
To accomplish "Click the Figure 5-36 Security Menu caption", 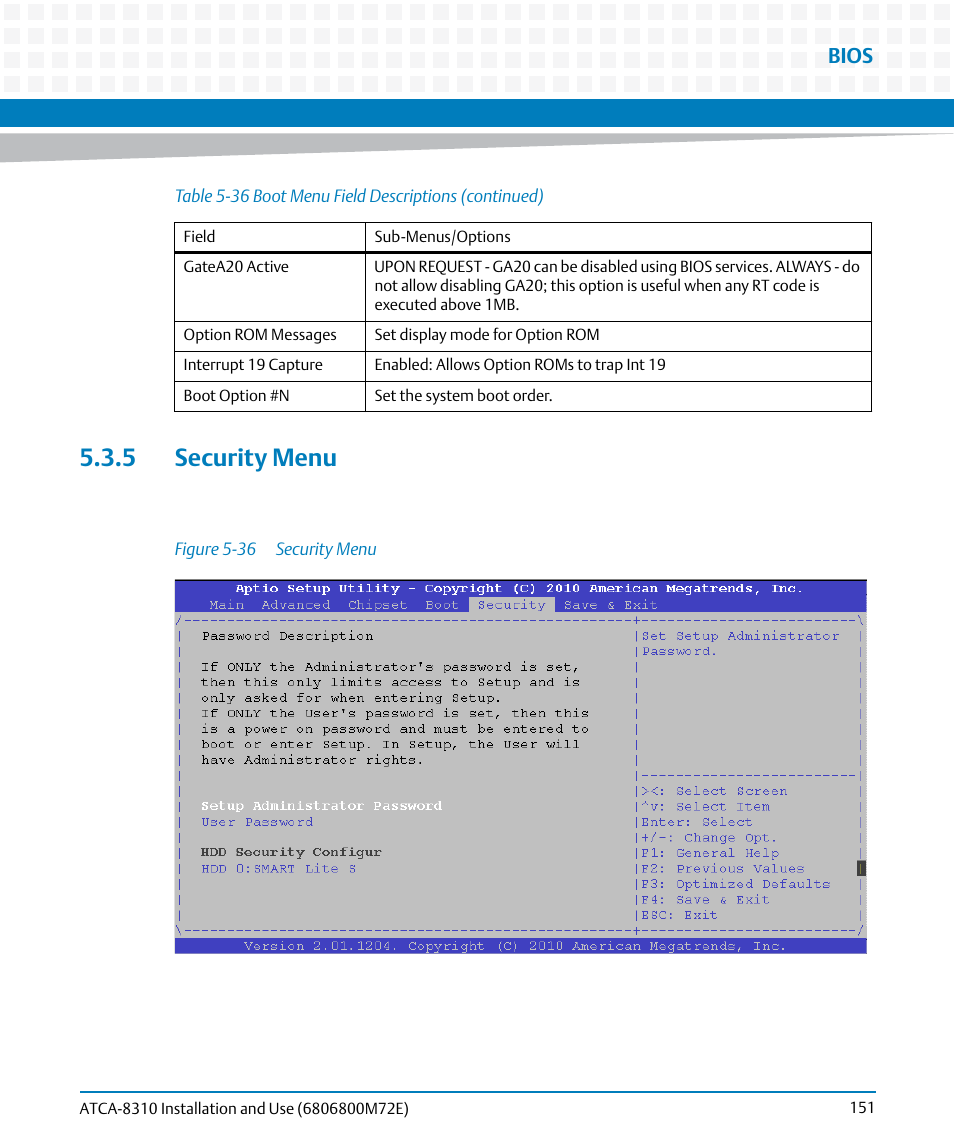I will click(x=275, y=549).
